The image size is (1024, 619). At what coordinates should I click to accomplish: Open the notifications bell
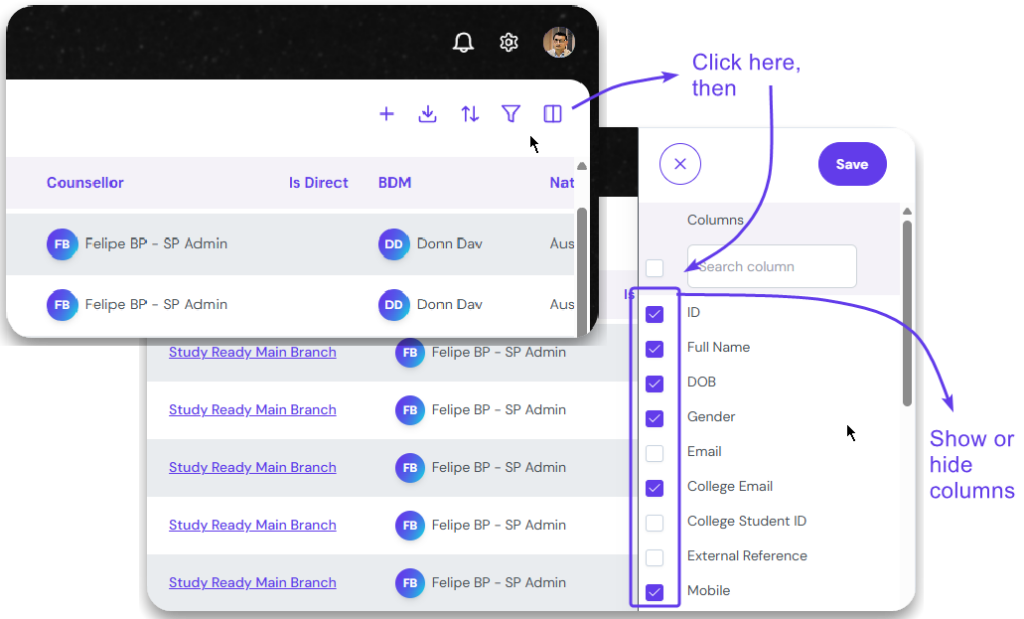pyautogui.click(x=463, y=42)
